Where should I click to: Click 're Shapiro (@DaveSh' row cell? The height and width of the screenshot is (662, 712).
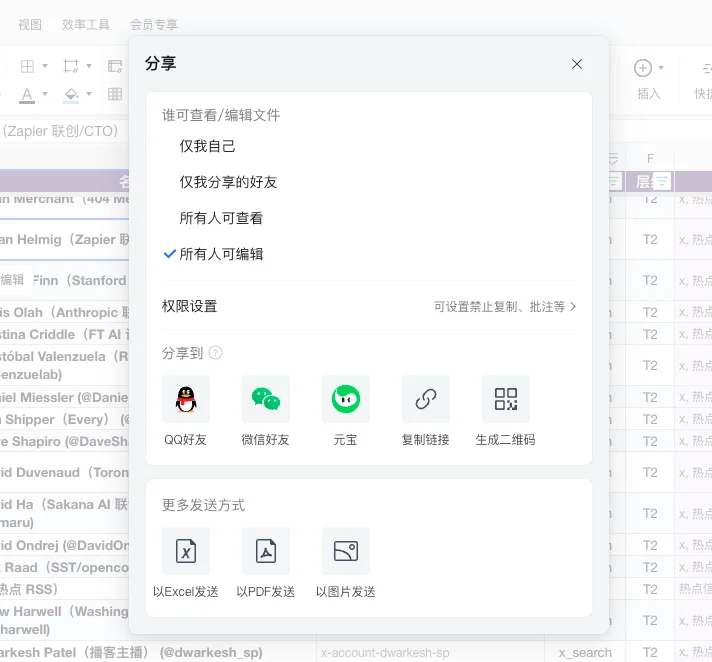point(64,441)
